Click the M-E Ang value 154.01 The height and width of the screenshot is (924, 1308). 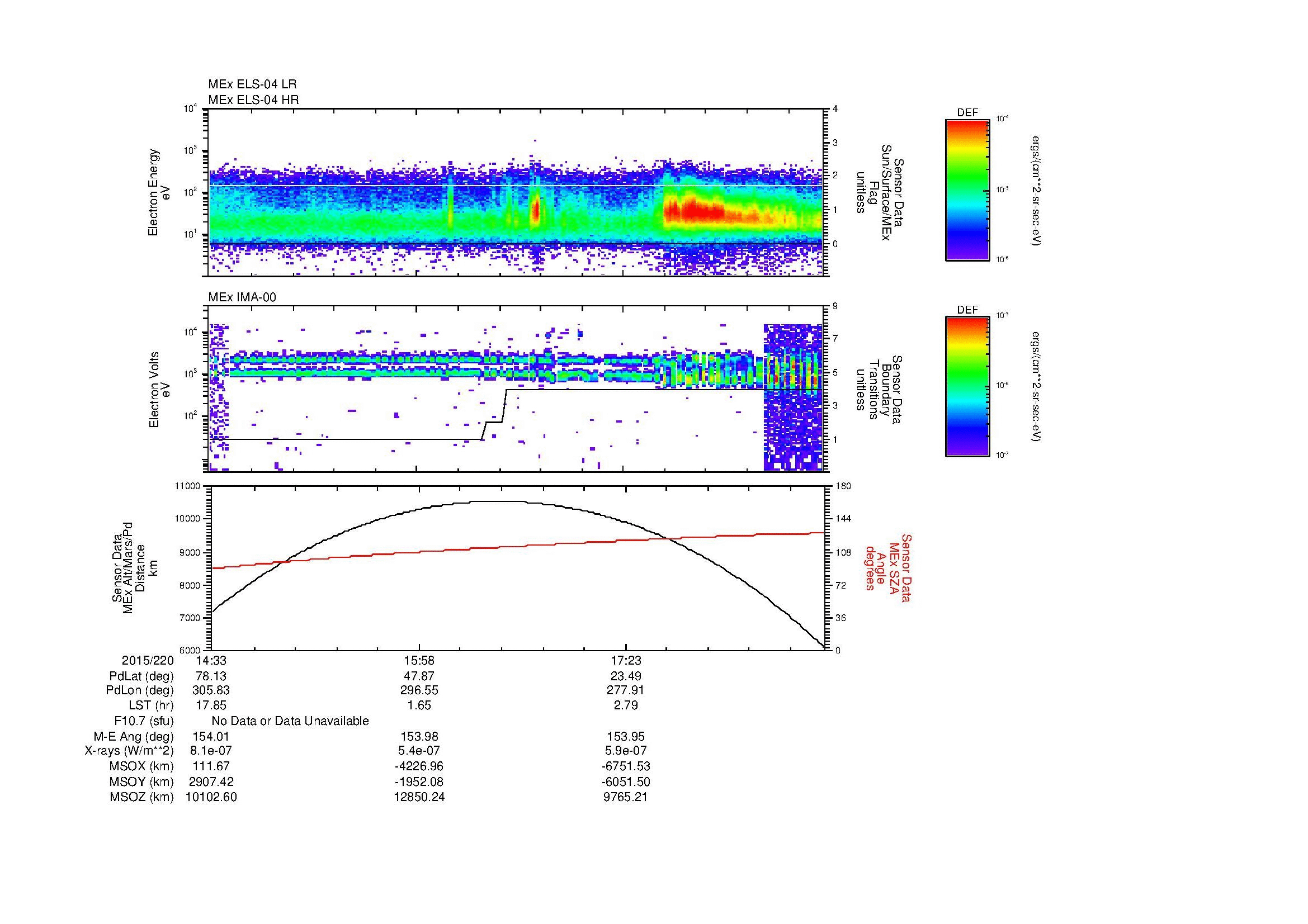pyautogui.click(x=211, y=736)
